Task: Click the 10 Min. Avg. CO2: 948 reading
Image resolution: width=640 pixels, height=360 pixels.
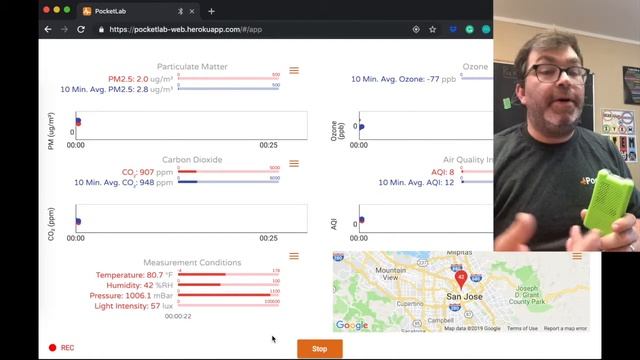Action: [123, 182]
